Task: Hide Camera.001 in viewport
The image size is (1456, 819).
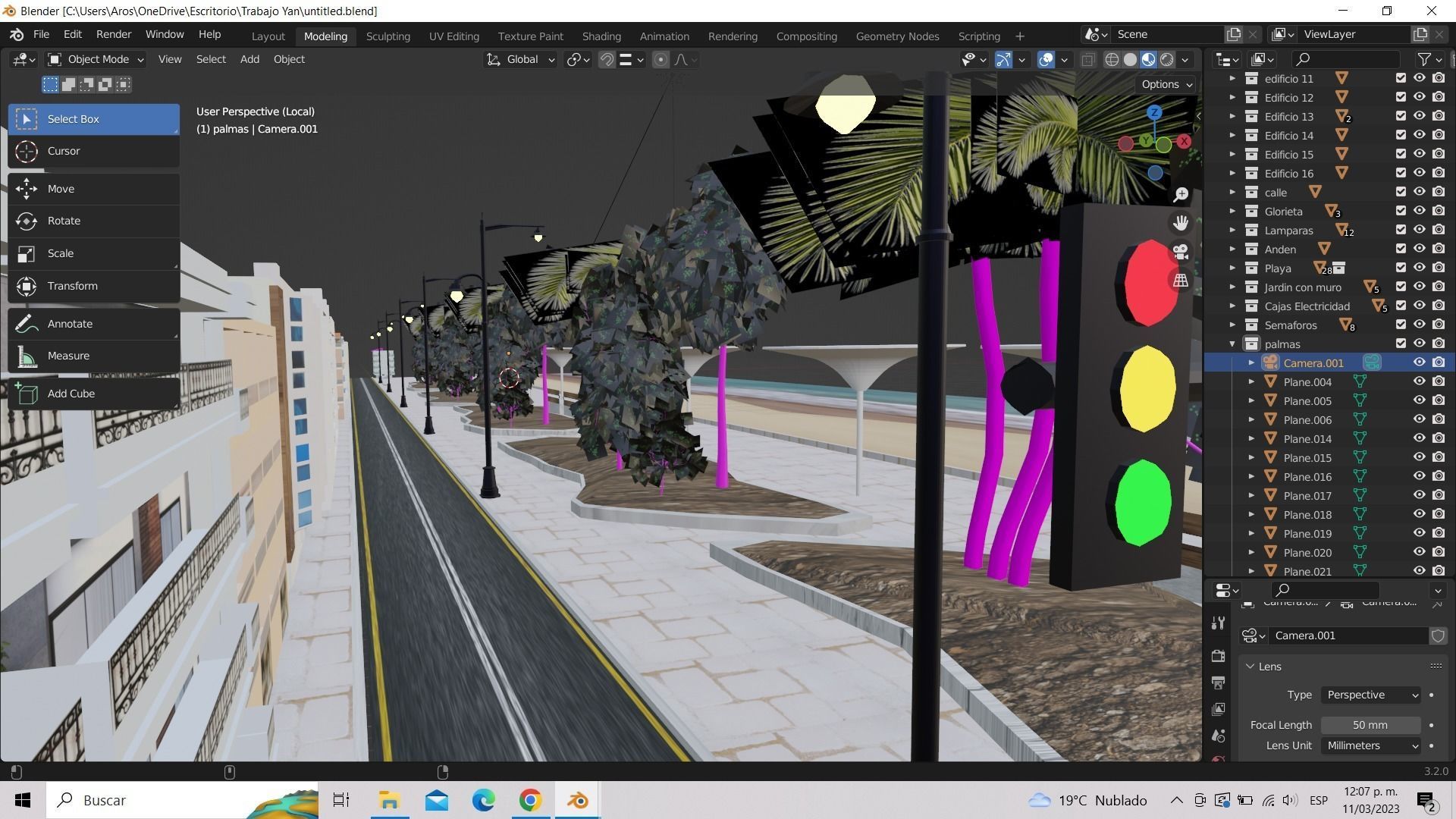Action: point(1420,362)
